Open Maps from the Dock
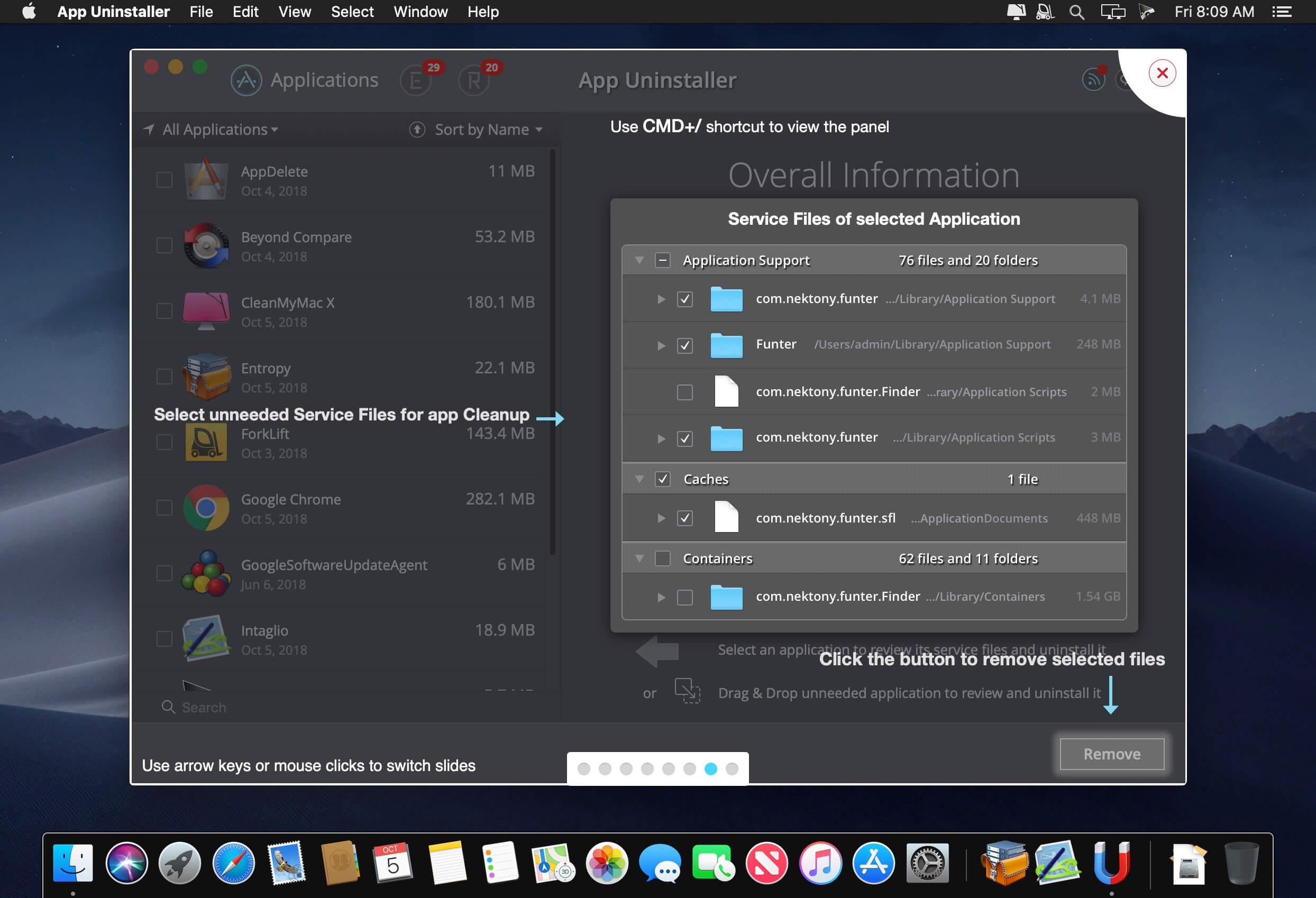 coord(553,863)
